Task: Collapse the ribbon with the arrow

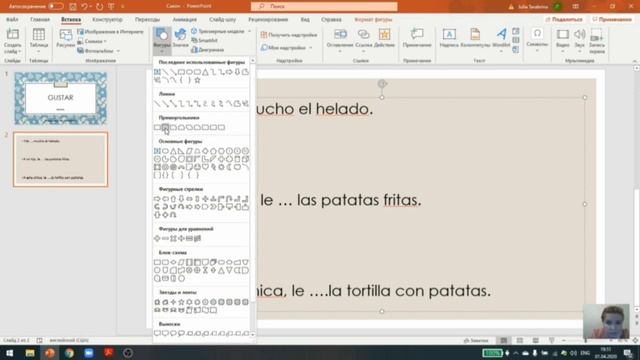Action: coord(635,61)
